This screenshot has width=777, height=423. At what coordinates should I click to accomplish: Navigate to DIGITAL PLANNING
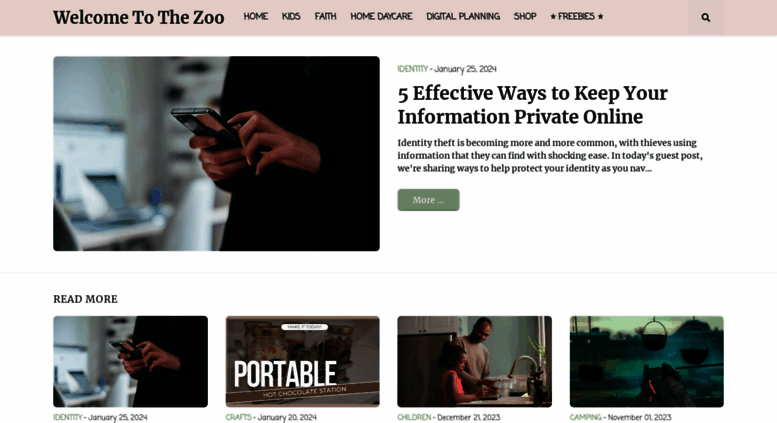click(463, 16)
